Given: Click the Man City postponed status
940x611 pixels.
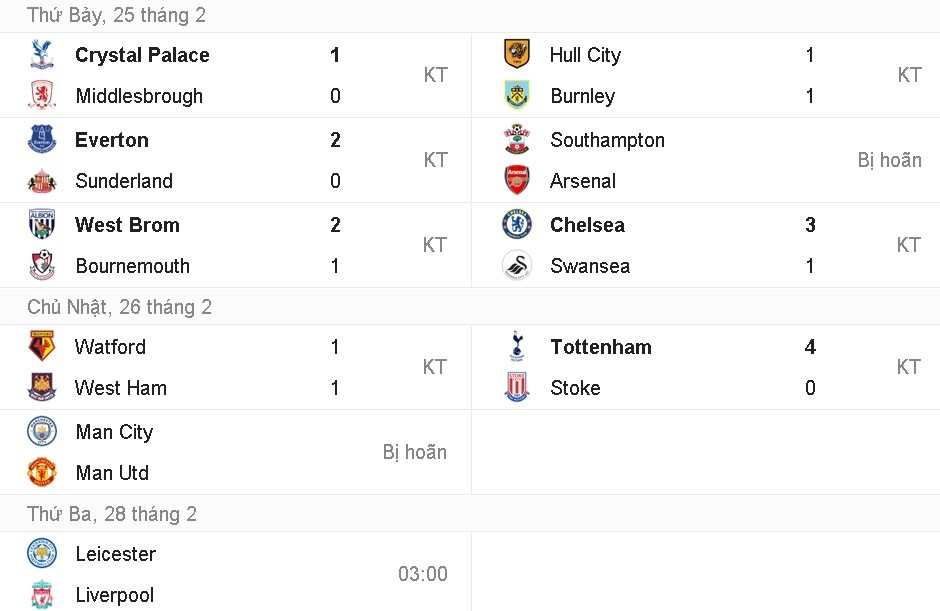Looking at the screenshot, I should (414, 452).
